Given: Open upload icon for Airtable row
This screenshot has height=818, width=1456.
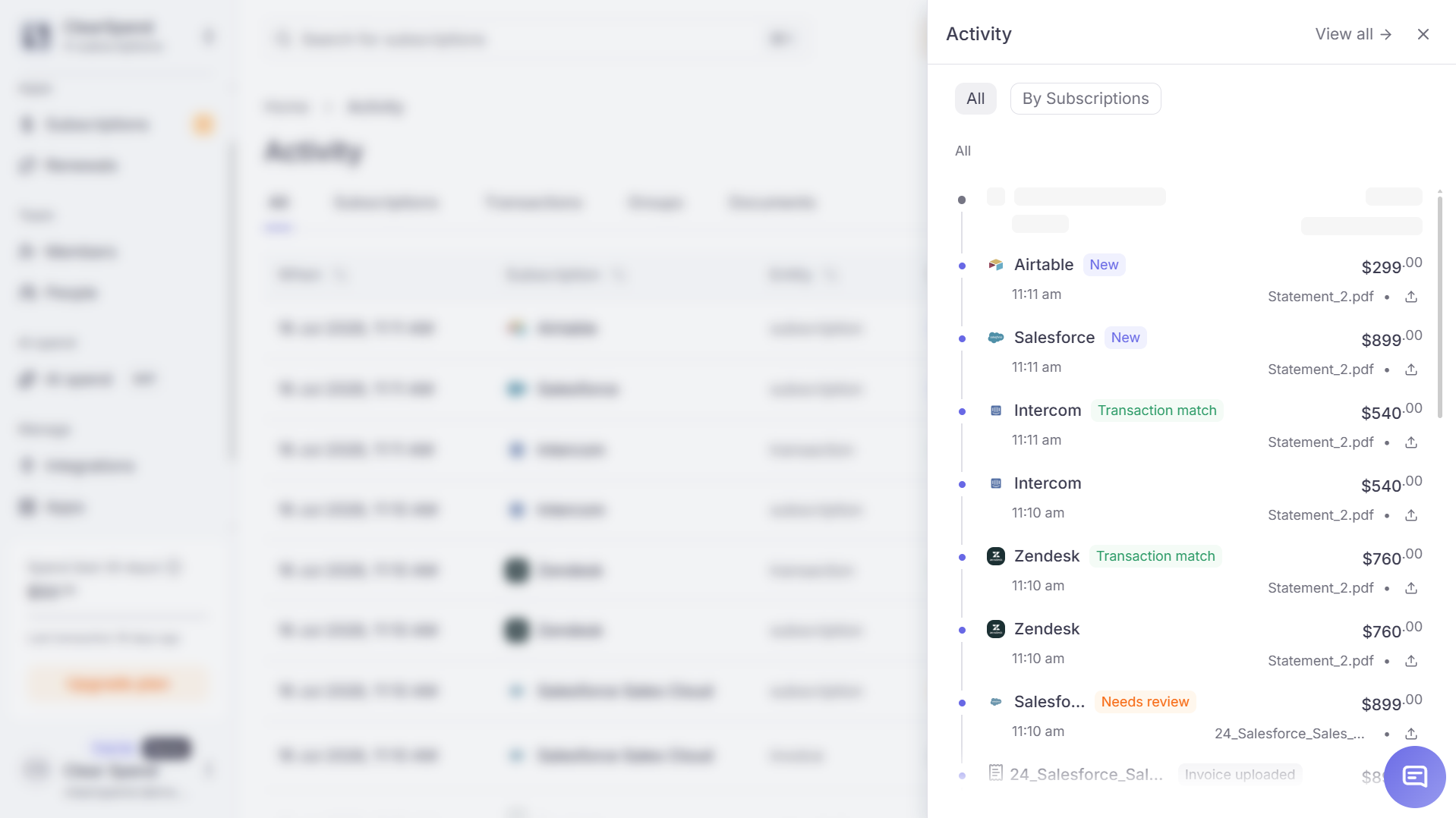Looking at the screenshot, I should coord(1411,297).
